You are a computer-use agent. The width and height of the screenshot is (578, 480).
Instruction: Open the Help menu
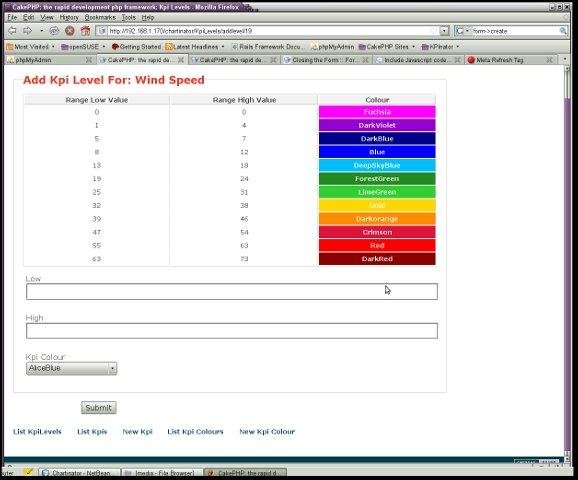tap(148, 17)
